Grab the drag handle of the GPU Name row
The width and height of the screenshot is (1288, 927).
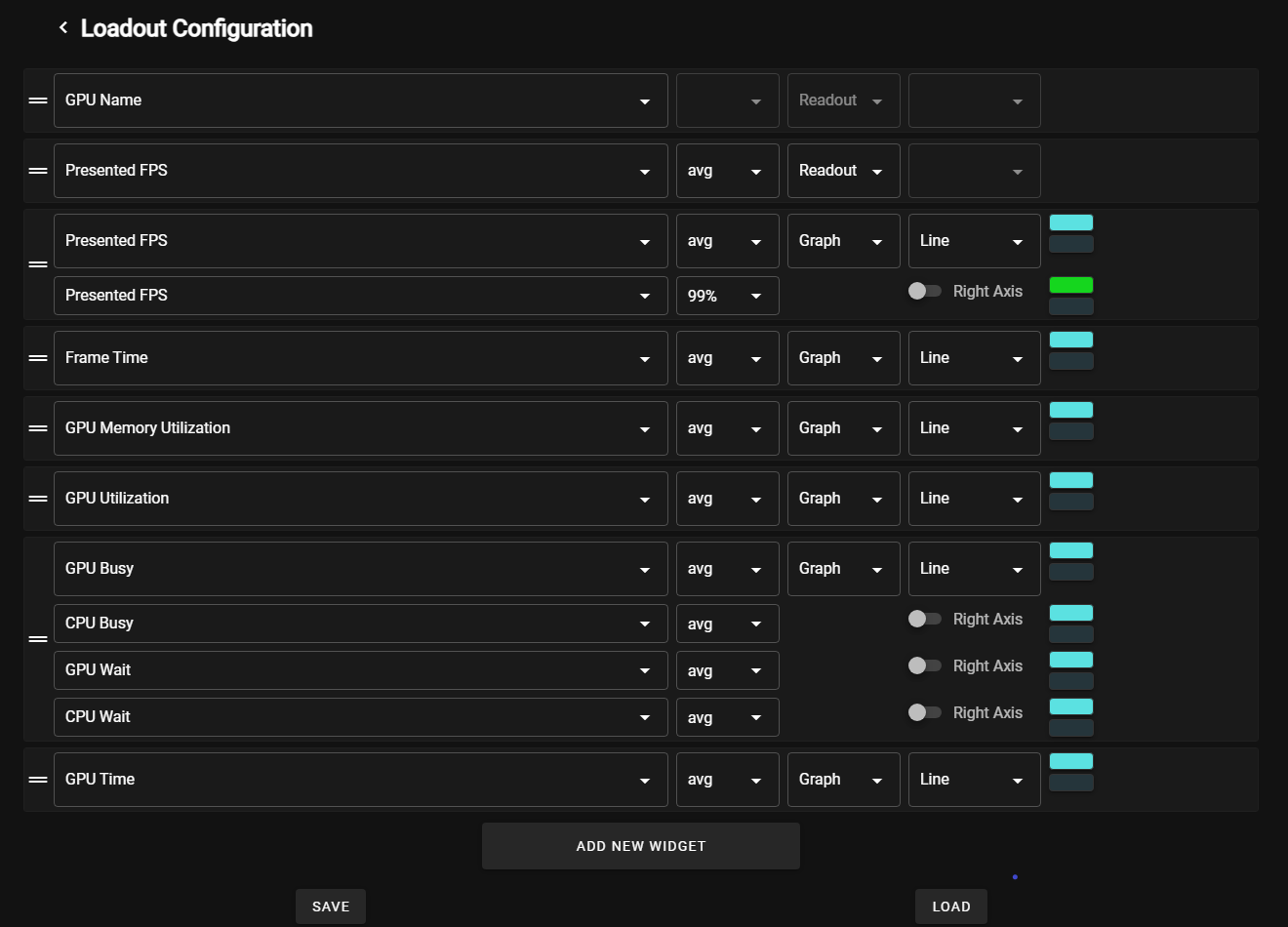point(38,101)
